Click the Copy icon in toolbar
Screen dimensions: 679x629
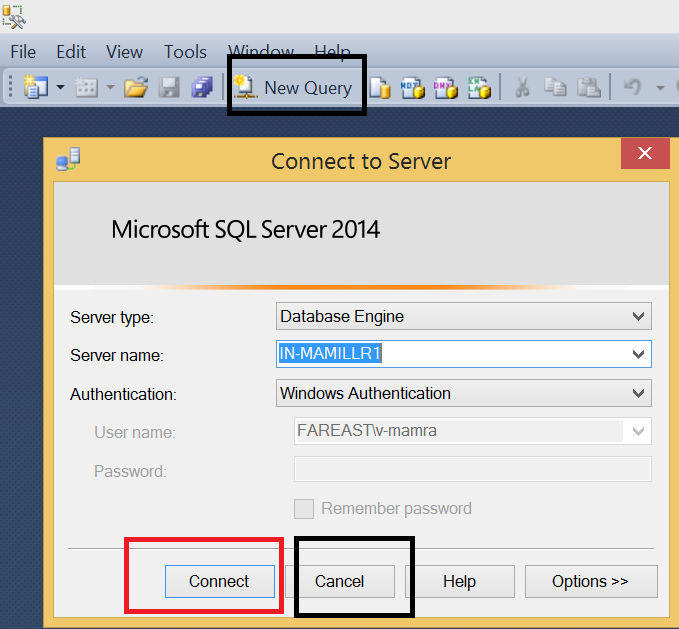[555, 87]
